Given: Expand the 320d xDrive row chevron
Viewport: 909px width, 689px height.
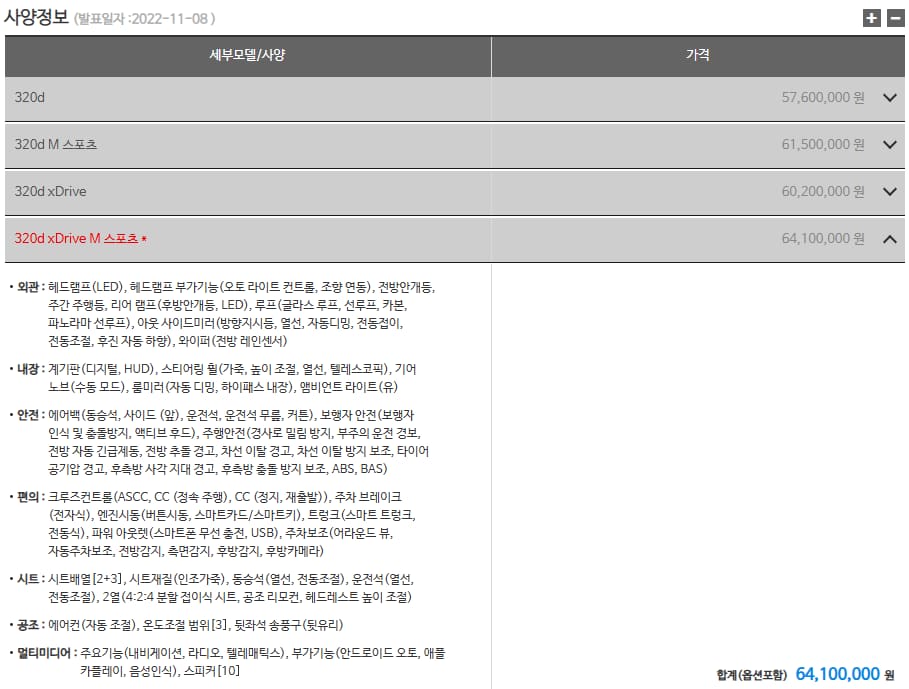Looking at the screenshot, I should coord(889,191).
